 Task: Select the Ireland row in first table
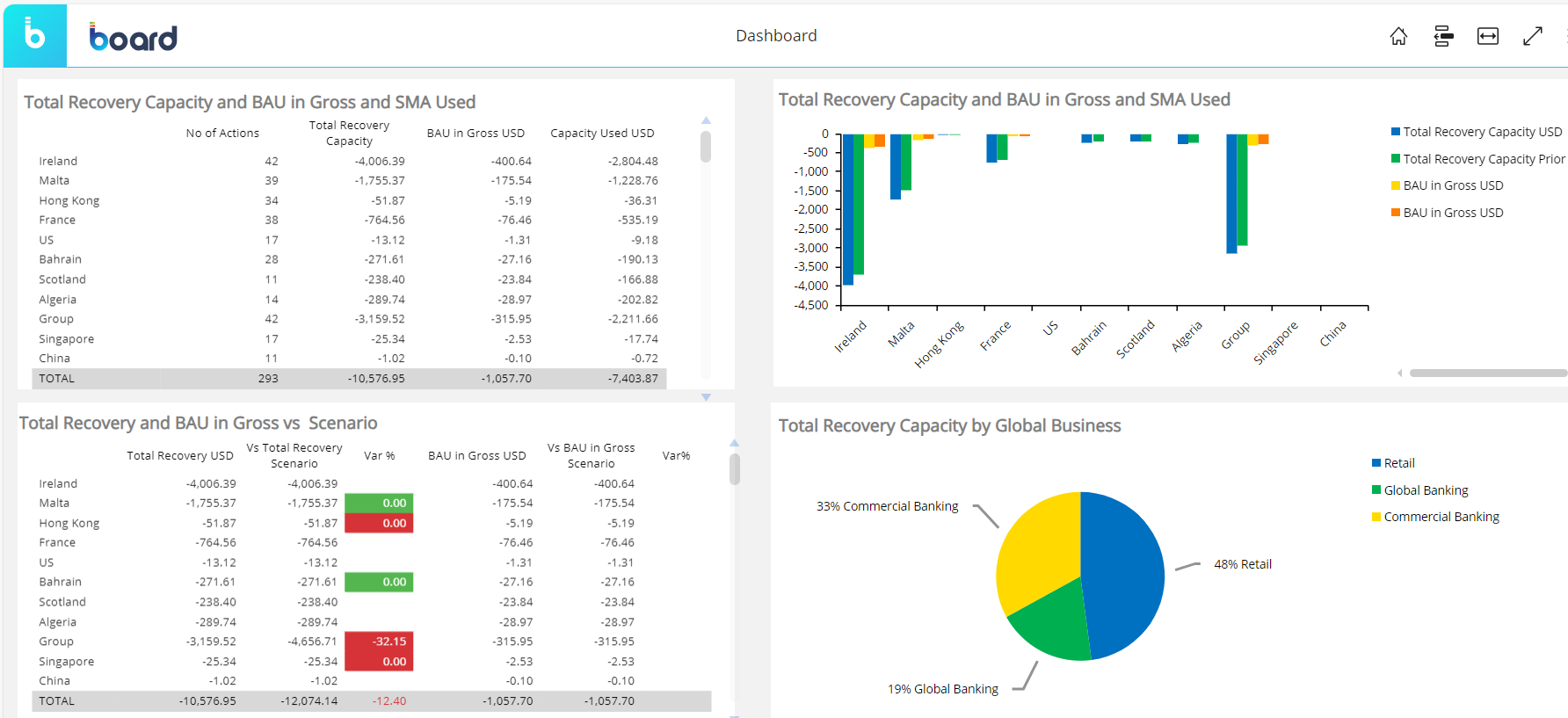point(349,161)
